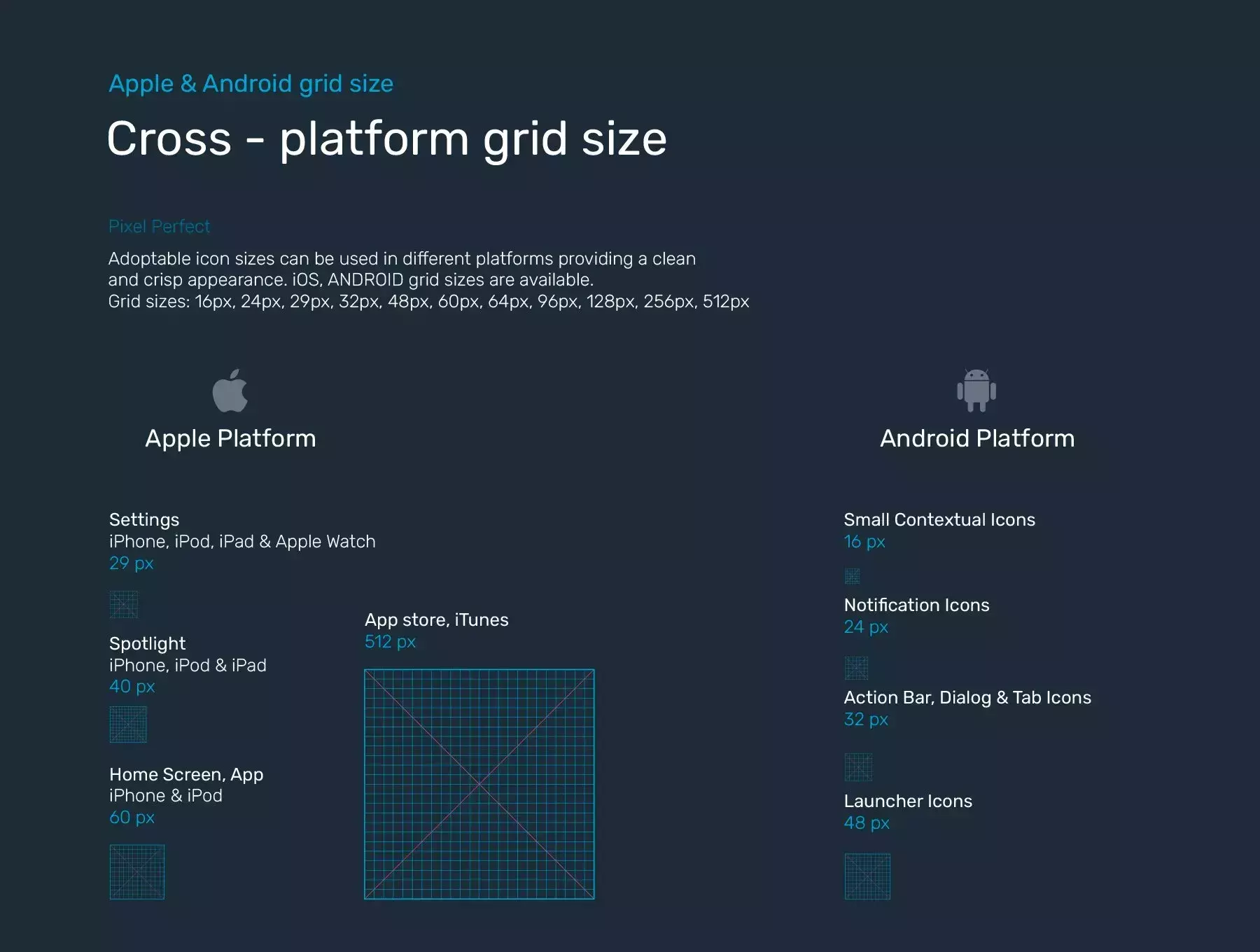Click the 'Small Contextual Icons' label
The width and height of the screenshot is (1260, 952).
click(939, 519)
